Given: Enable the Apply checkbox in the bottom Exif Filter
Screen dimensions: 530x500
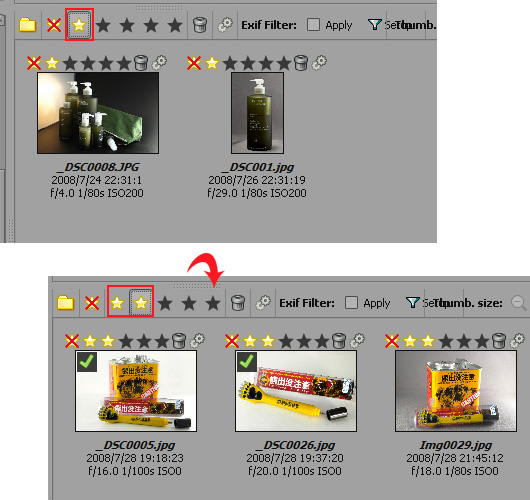Looking at the screenshot, I should (351, 303).
